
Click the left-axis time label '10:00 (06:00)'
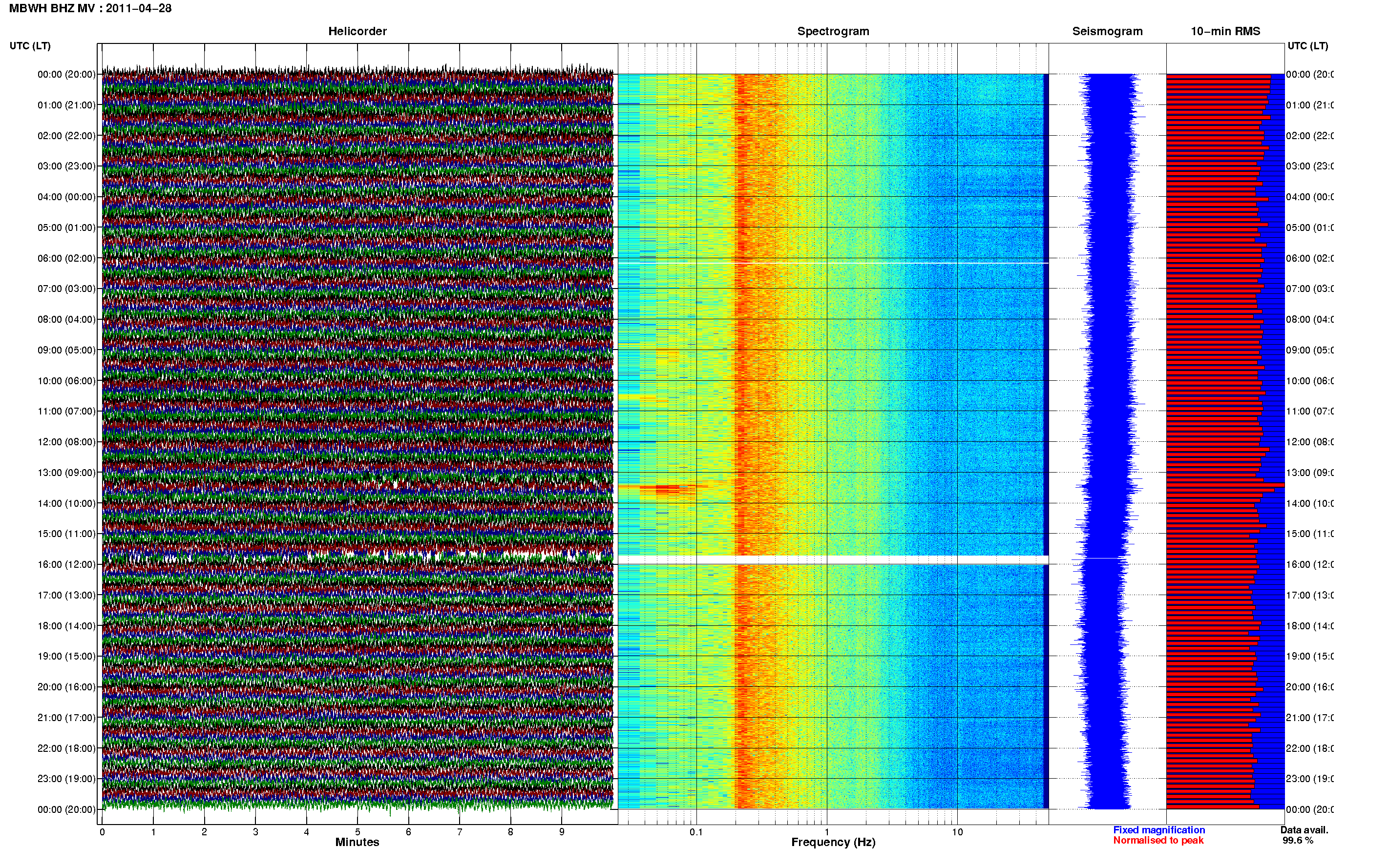point(66,381)
